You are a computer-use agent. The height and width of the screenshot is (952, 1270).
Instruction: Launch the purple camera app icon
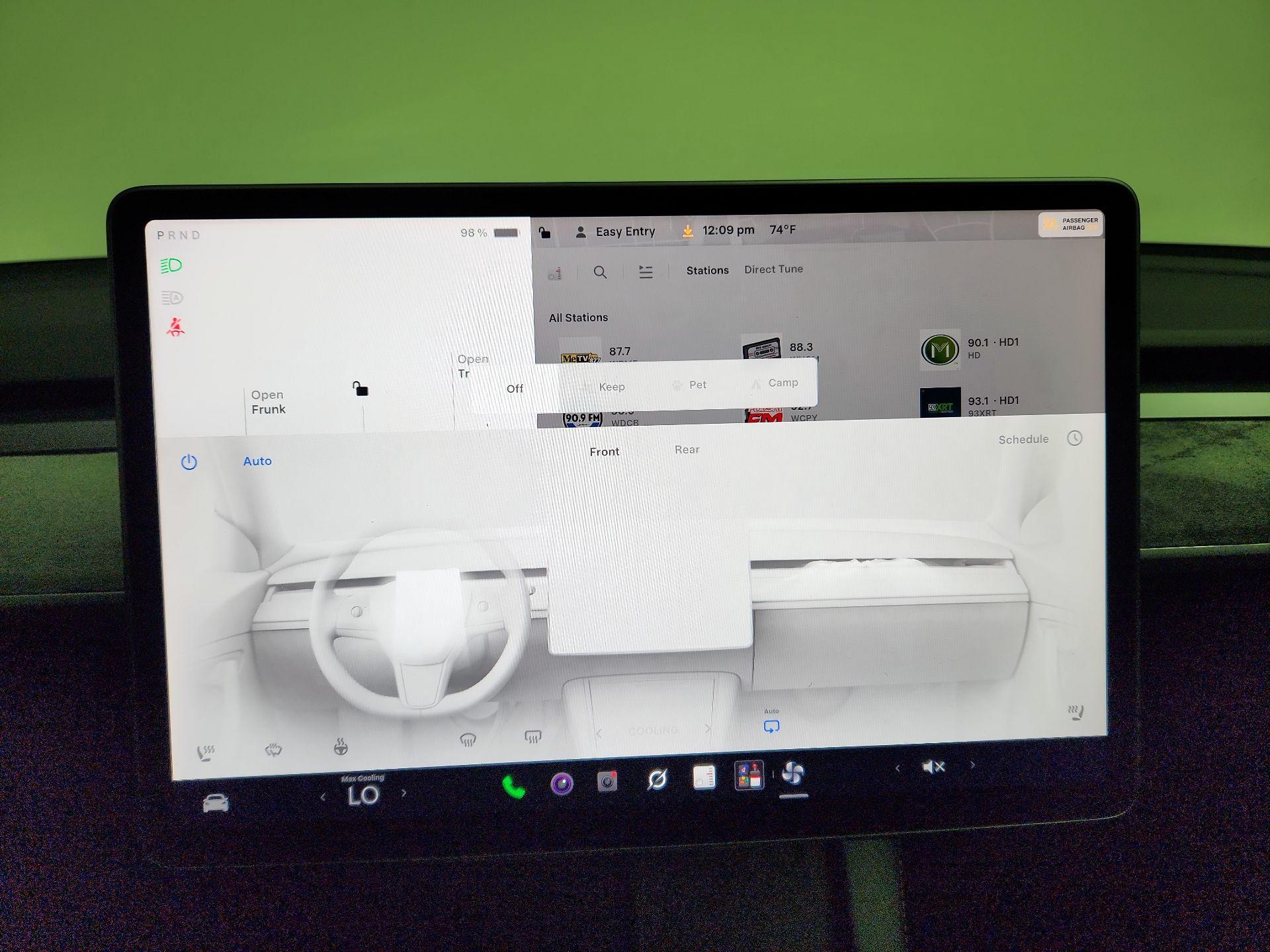click(x=562, y=784)
